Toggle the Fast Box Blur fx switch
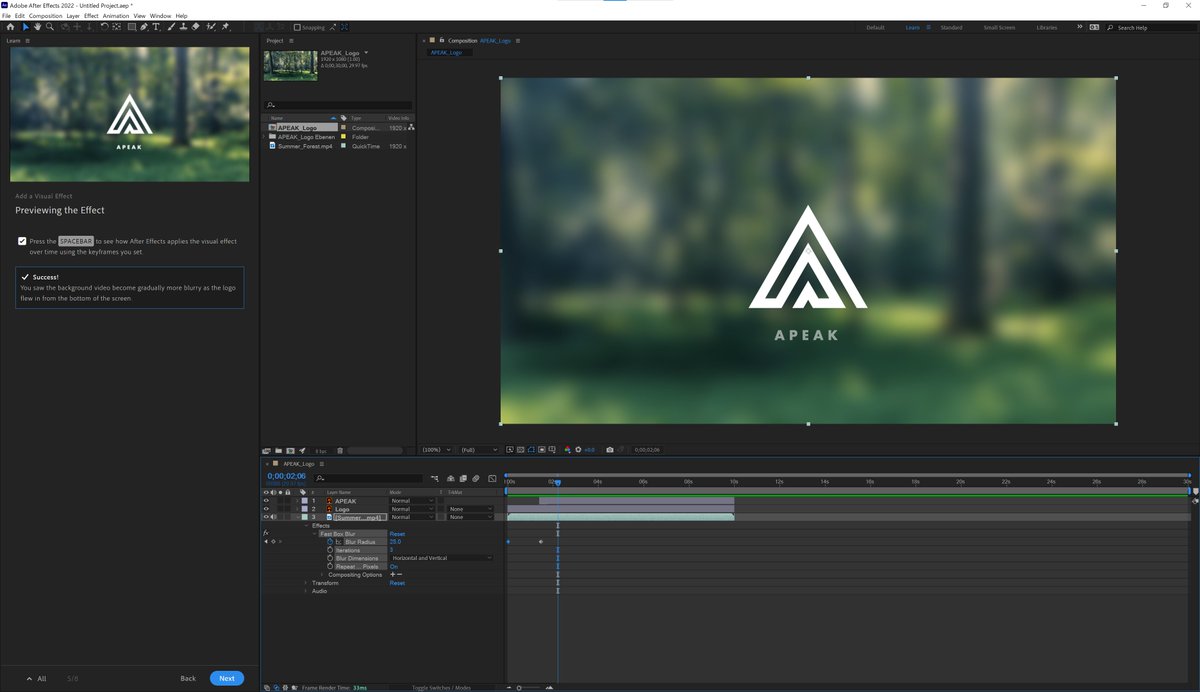1200x692 pixels. pos(266,533)
